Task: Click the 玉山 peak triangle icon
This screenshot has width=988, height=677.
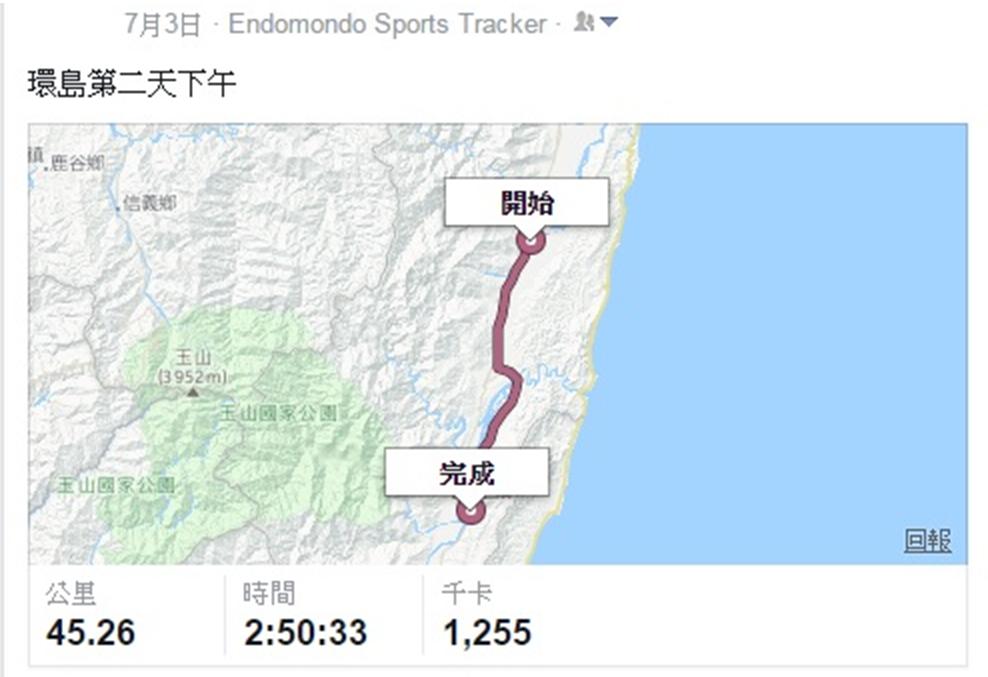Action: (x=193, y=392)
